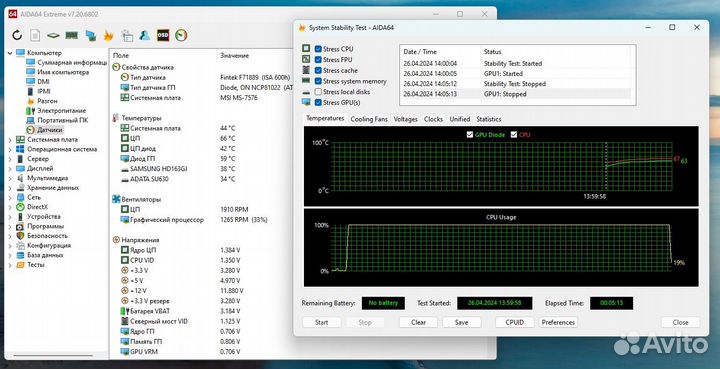Expand the Сервер tree node

click(x=10, y=159)
